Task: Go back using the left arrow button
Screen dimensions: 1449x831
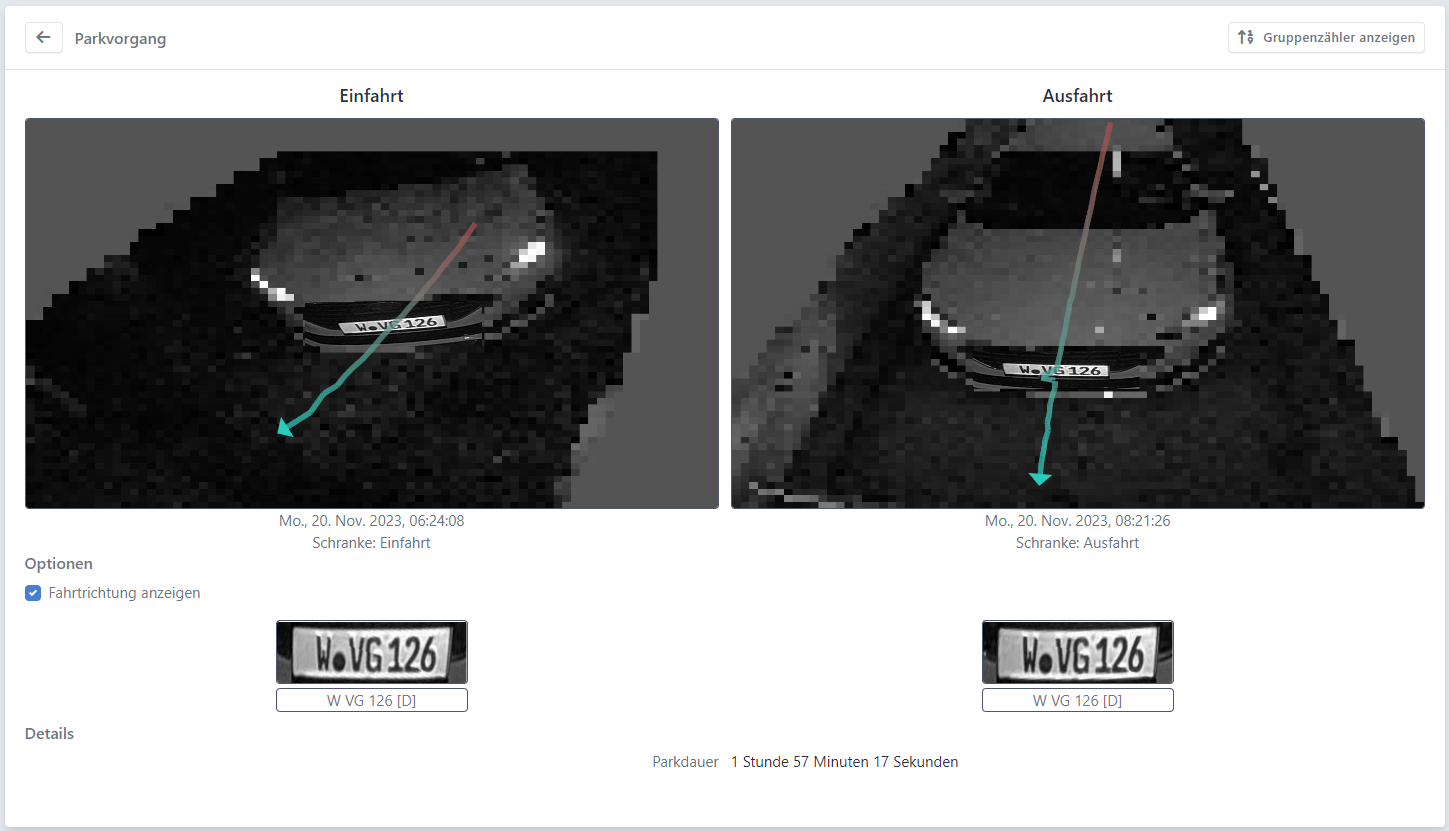Action: click(x=44, y=38)
